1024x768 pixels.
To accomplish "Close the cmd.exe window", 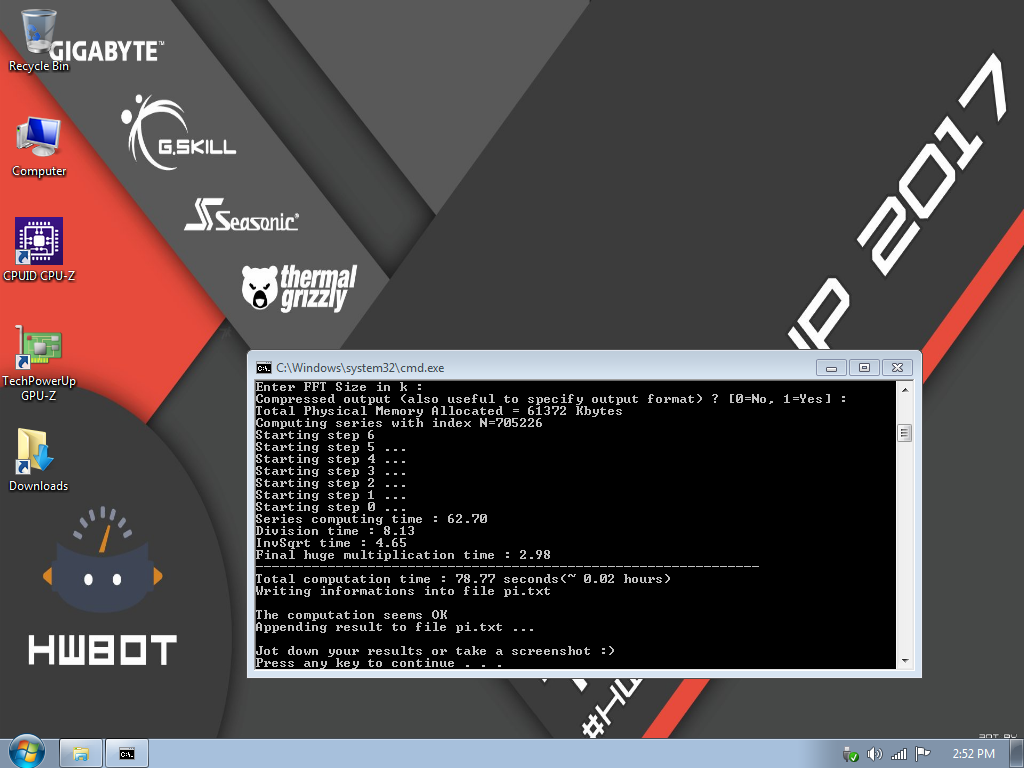I will 897,368.
